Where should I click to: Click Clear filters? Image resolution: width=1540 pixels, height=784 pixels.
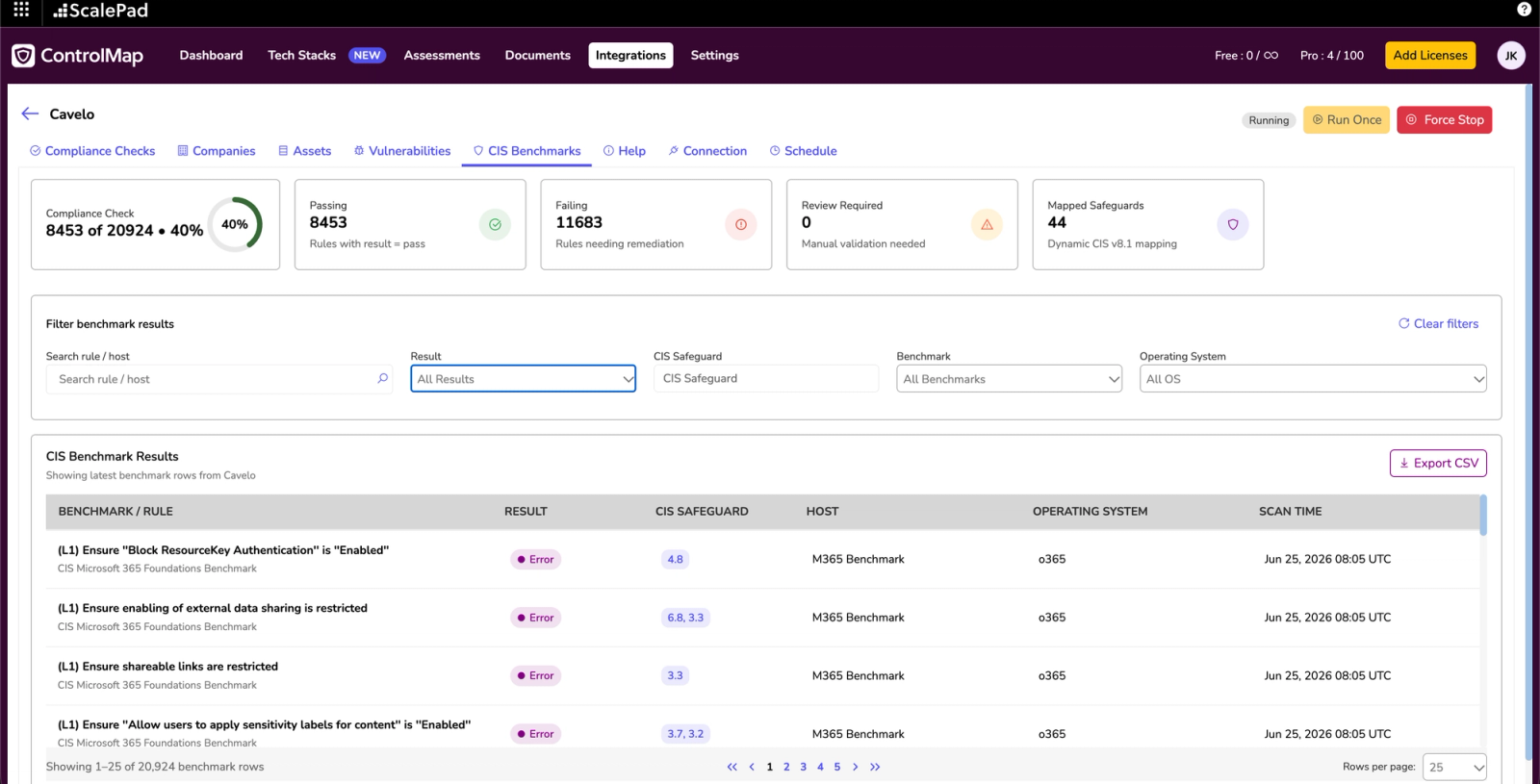[1438, 324]
